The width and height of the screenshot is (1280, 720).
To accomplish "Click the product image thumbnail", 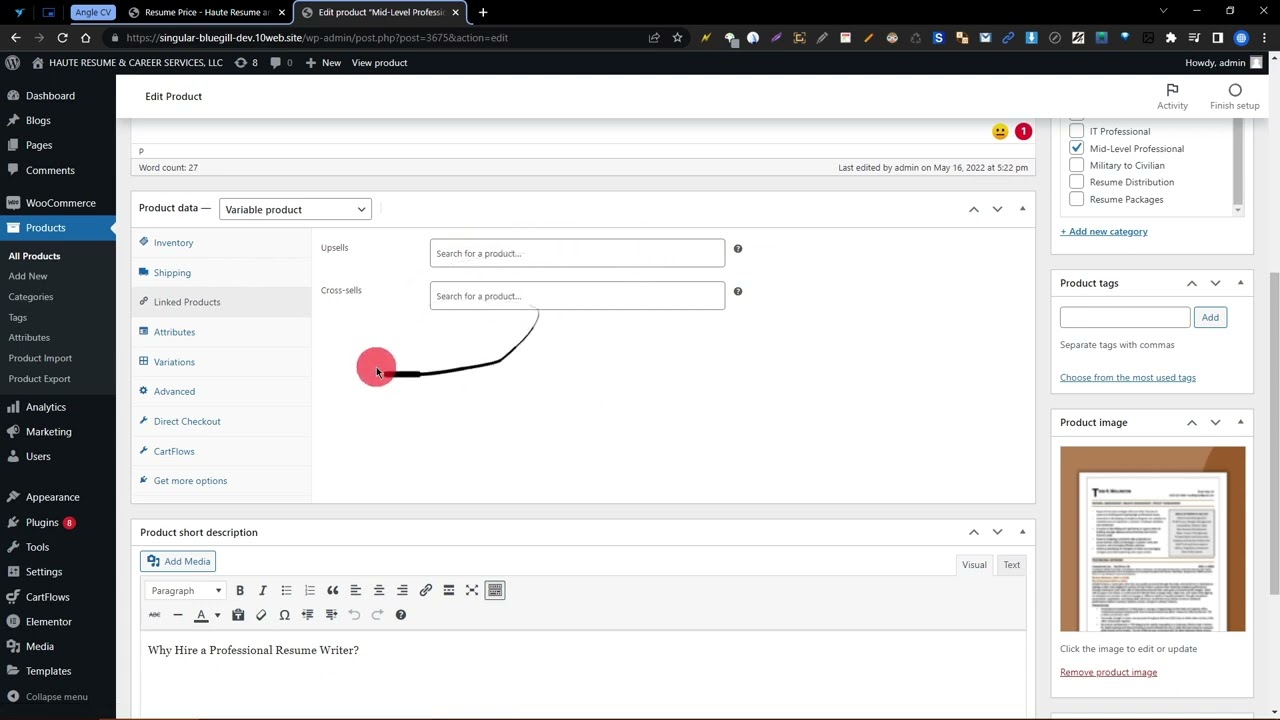I will tap(1153, 539).
